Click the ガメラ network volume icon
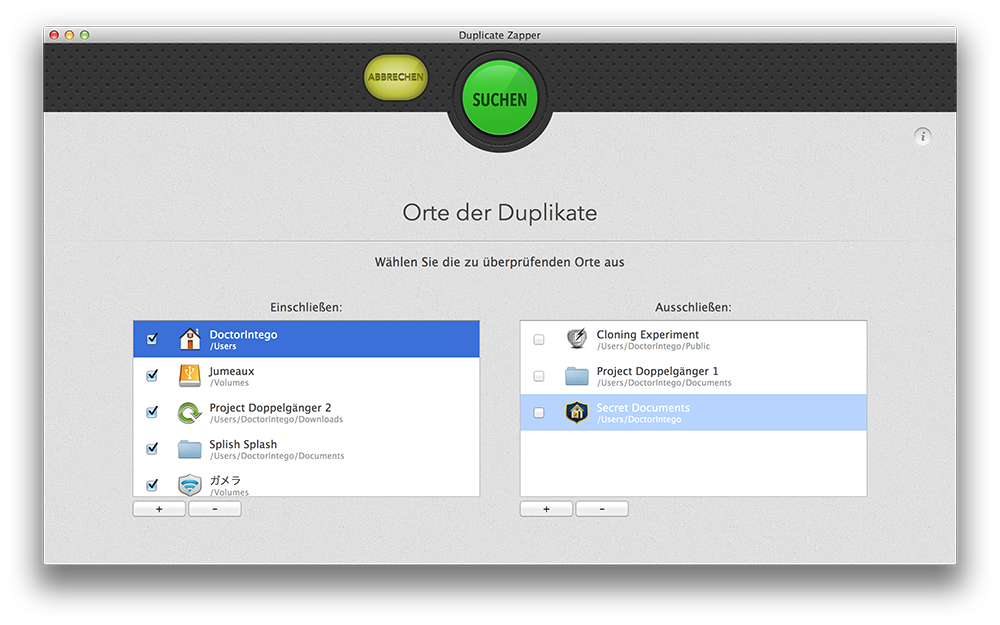 (190, 485)
